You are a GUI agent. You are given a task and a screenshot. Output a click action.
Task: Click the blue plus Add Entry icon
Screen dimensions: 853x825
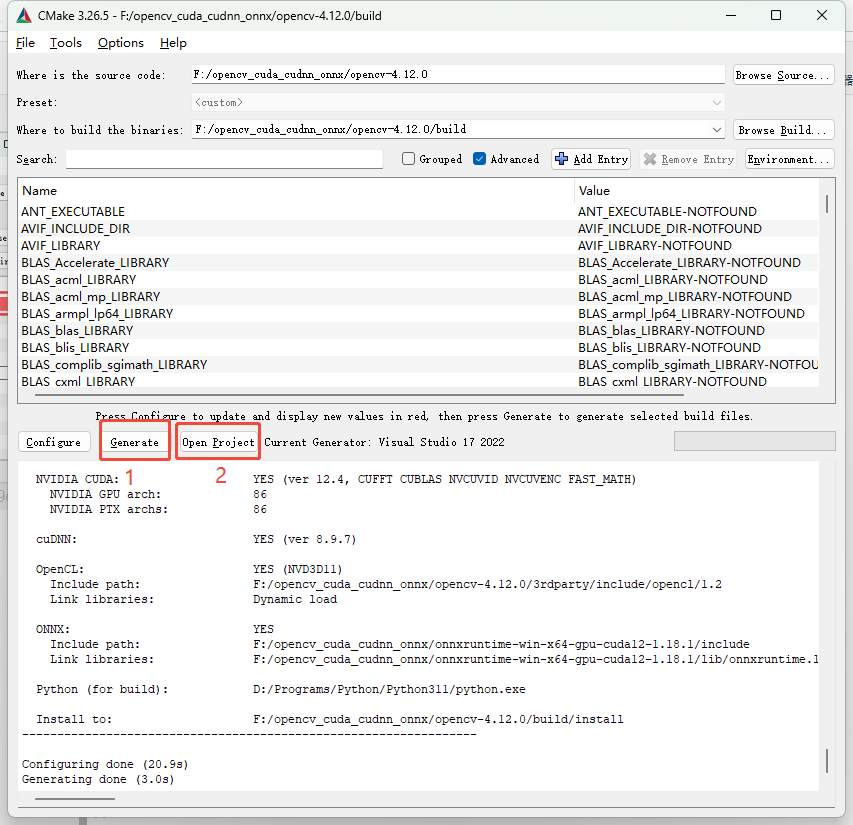click(x=561, y=159)
